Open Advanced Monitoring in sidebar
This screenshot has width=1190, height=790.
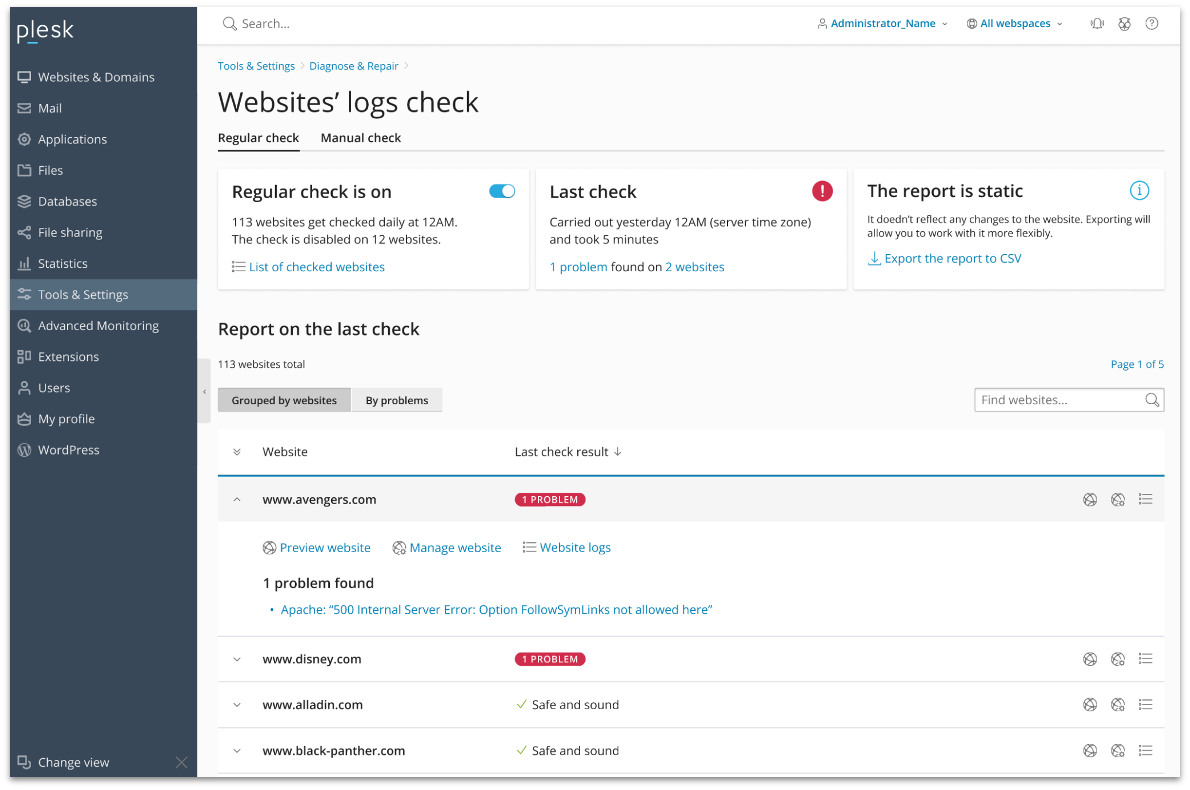pos(98,326)
